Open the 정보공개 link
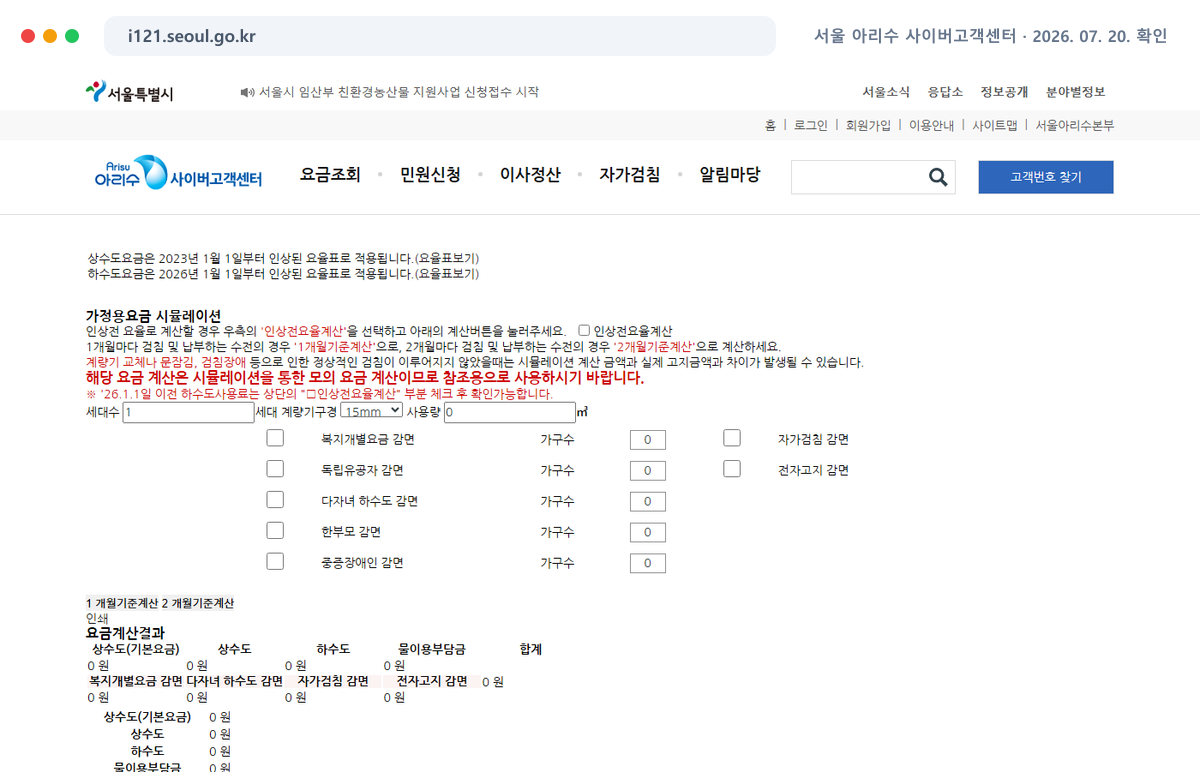 click(x=1004, y=92)
